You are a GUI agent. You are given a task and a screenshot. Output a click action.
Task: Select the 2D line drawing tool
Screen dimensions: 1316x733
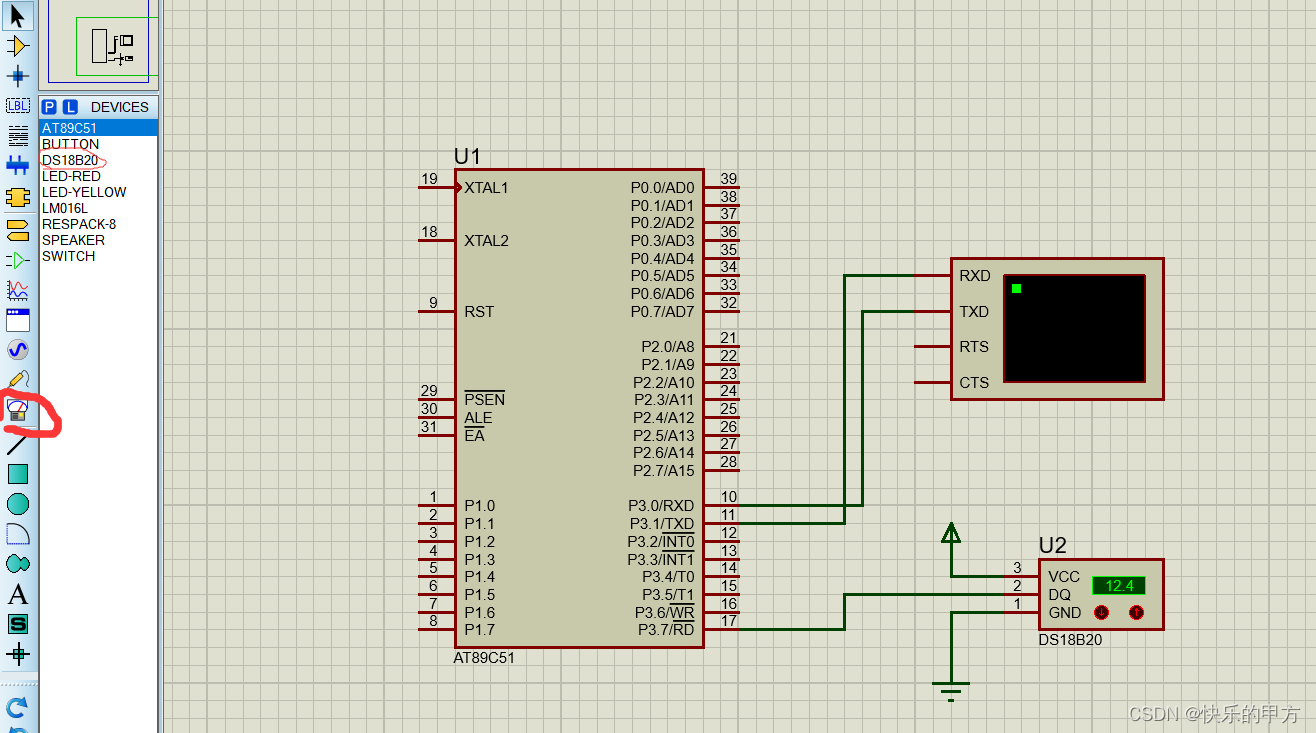18,444
